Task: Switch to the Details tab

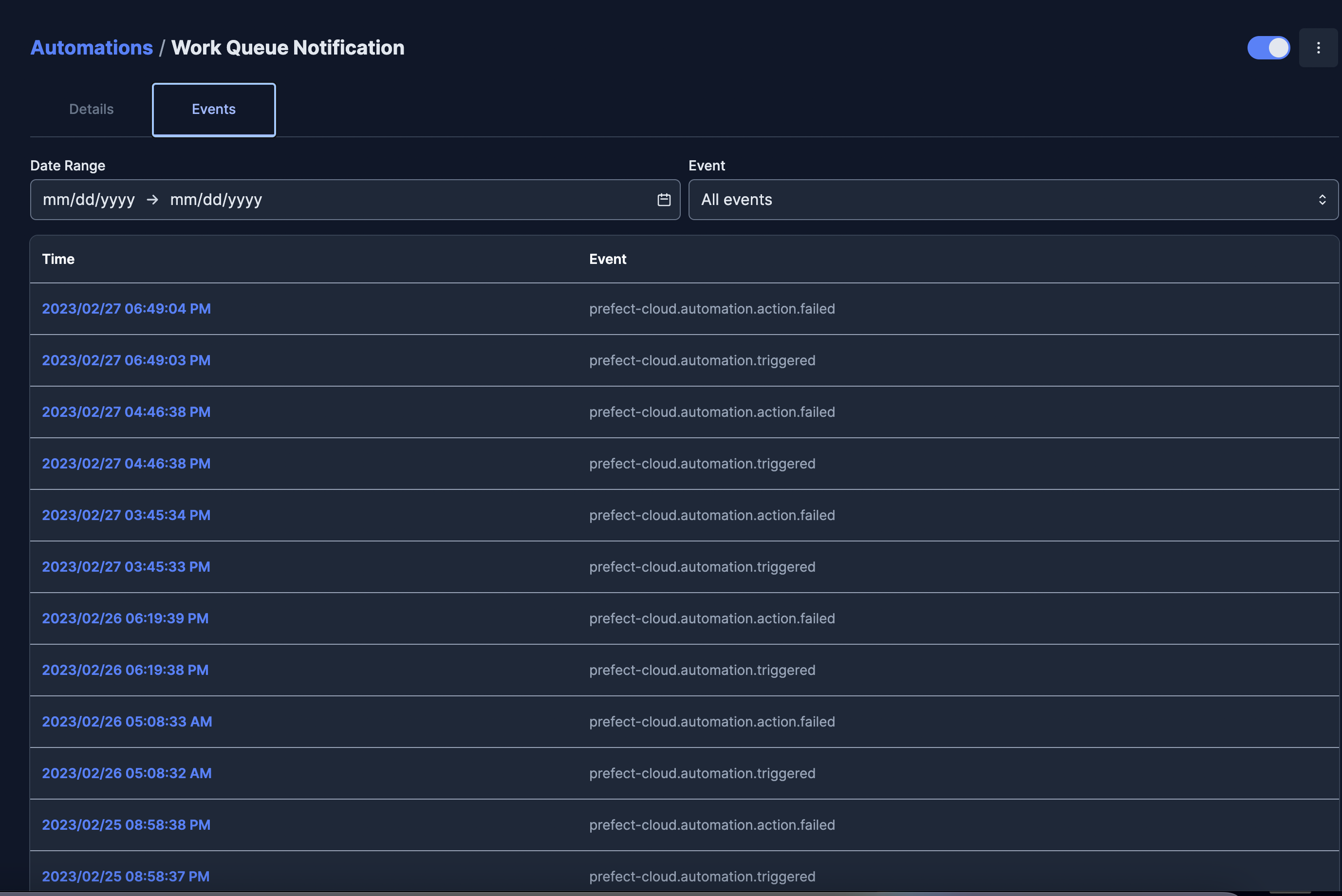Action: coord(91,109)
